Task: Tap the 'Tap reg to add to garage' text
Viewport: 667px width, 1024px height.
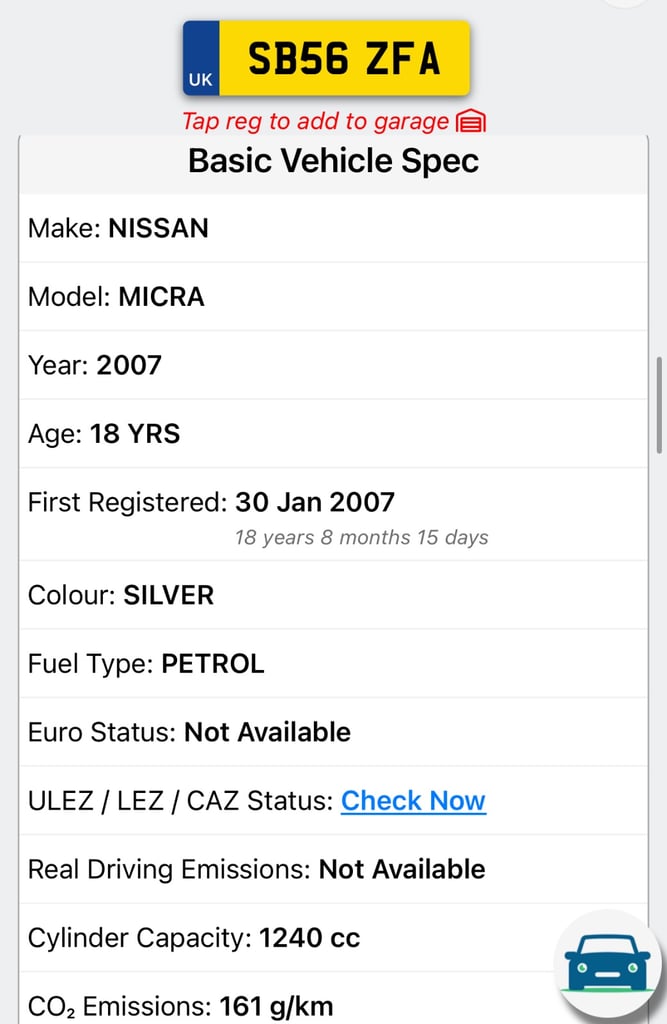Action: [315, 122]
